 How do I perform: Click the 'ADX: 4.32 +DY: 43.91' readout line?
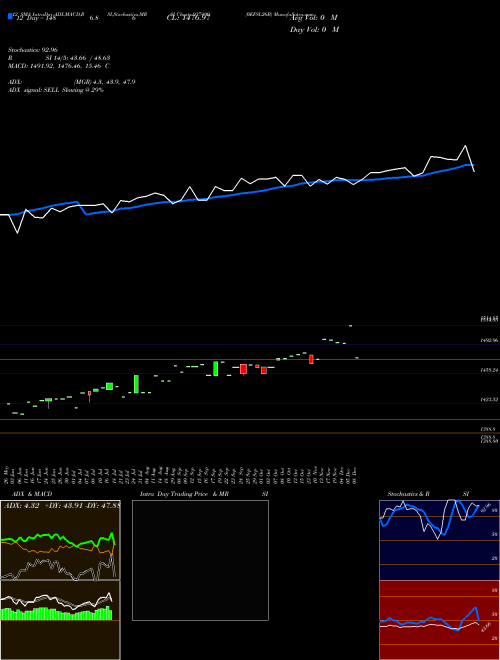point(62,506)
